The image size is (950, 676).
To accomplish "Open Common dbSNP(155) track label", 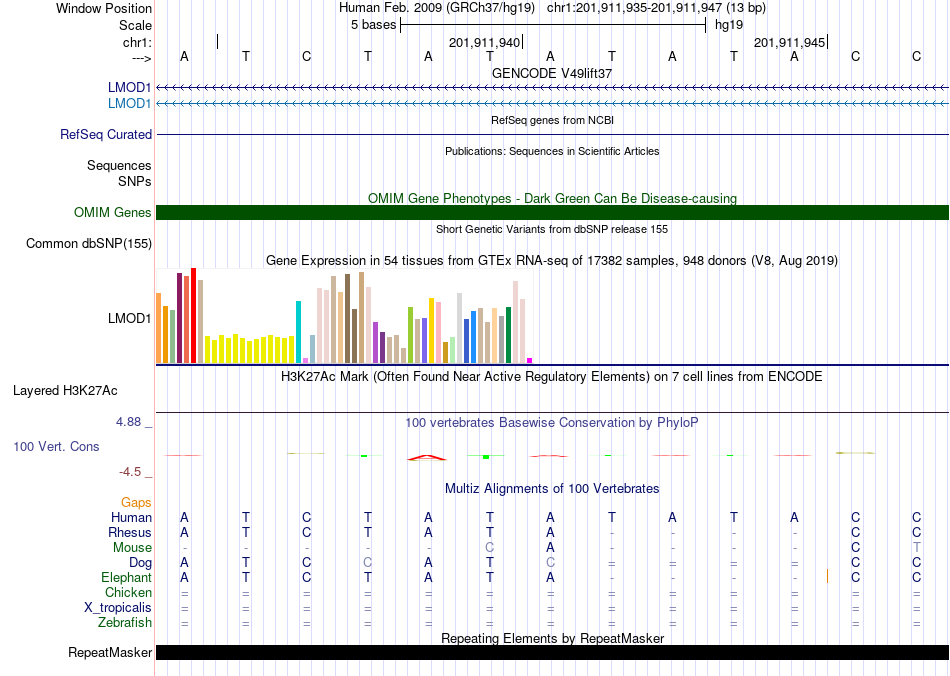I will click(x=88, y=244).
